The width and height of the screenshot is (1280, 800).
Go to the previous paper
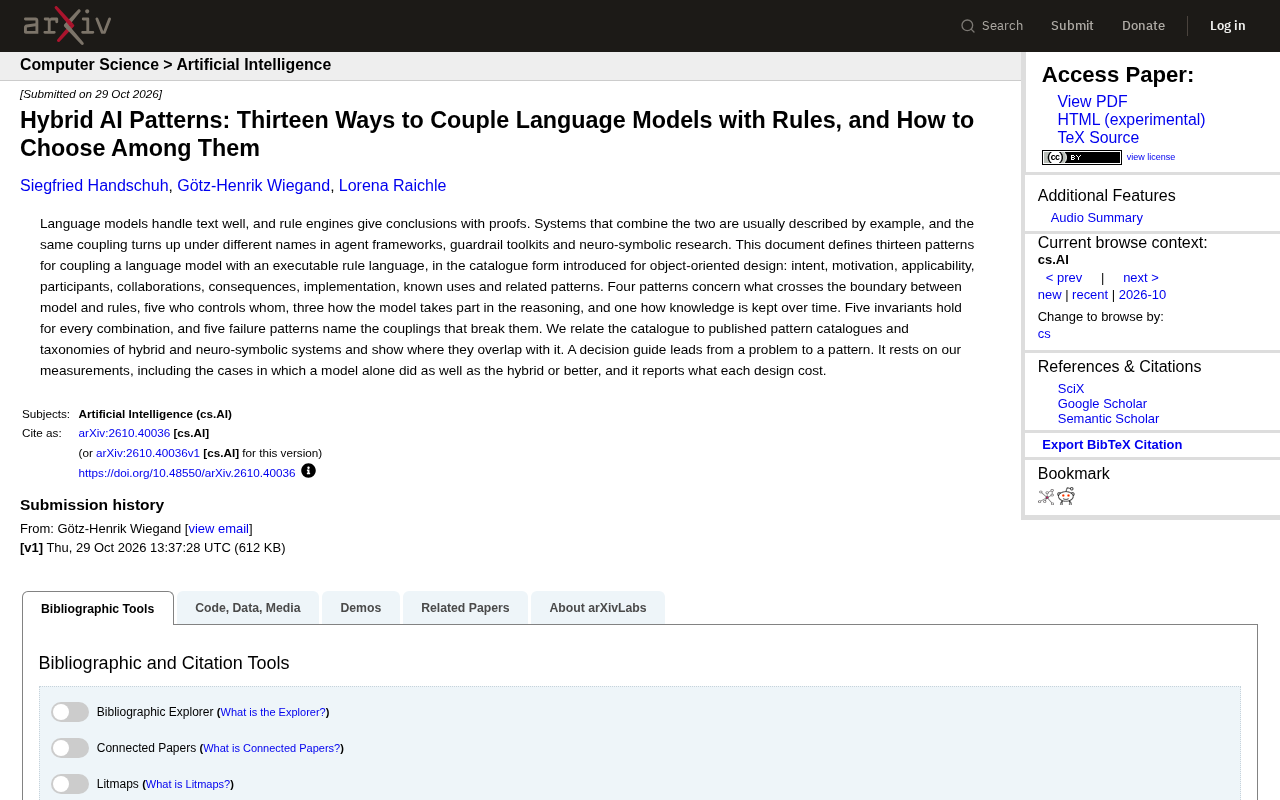(x=1064, y=278)
